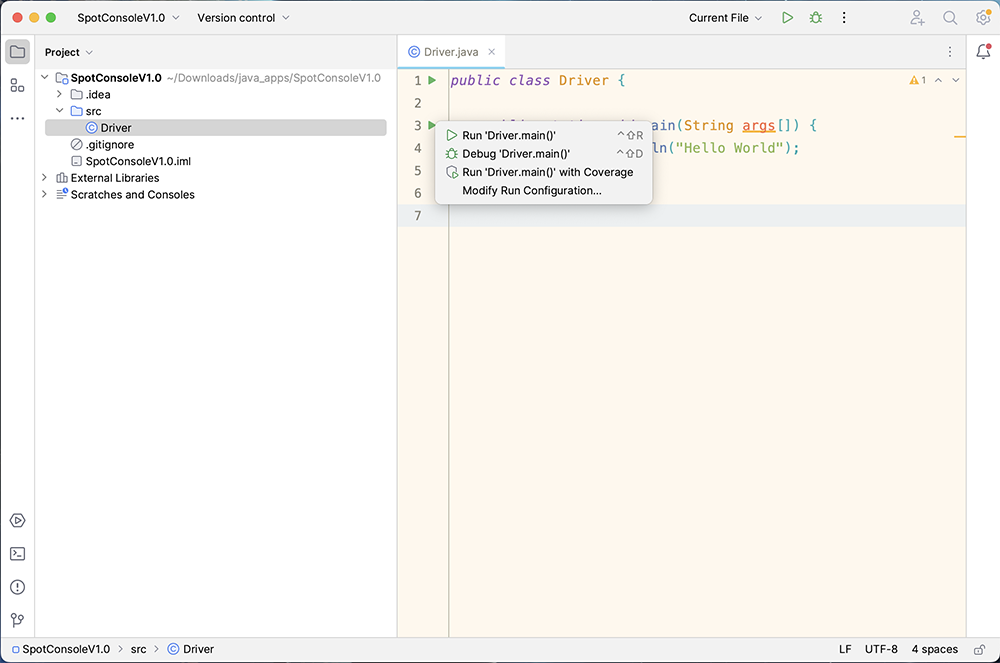Click the Search Everywhere magnifier icon
Screen dimensions: 1000x663
950,18
